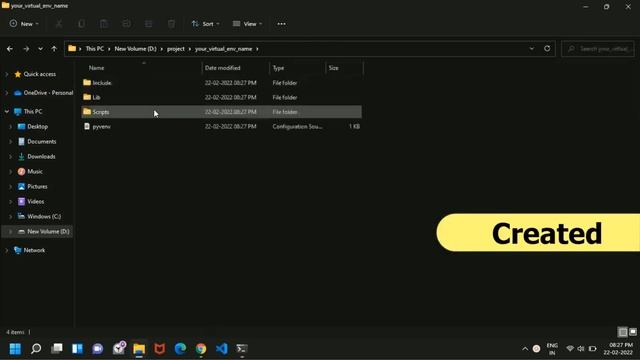Click the Paste icon in the toolbar
The image size is (640, 360).
104,24
